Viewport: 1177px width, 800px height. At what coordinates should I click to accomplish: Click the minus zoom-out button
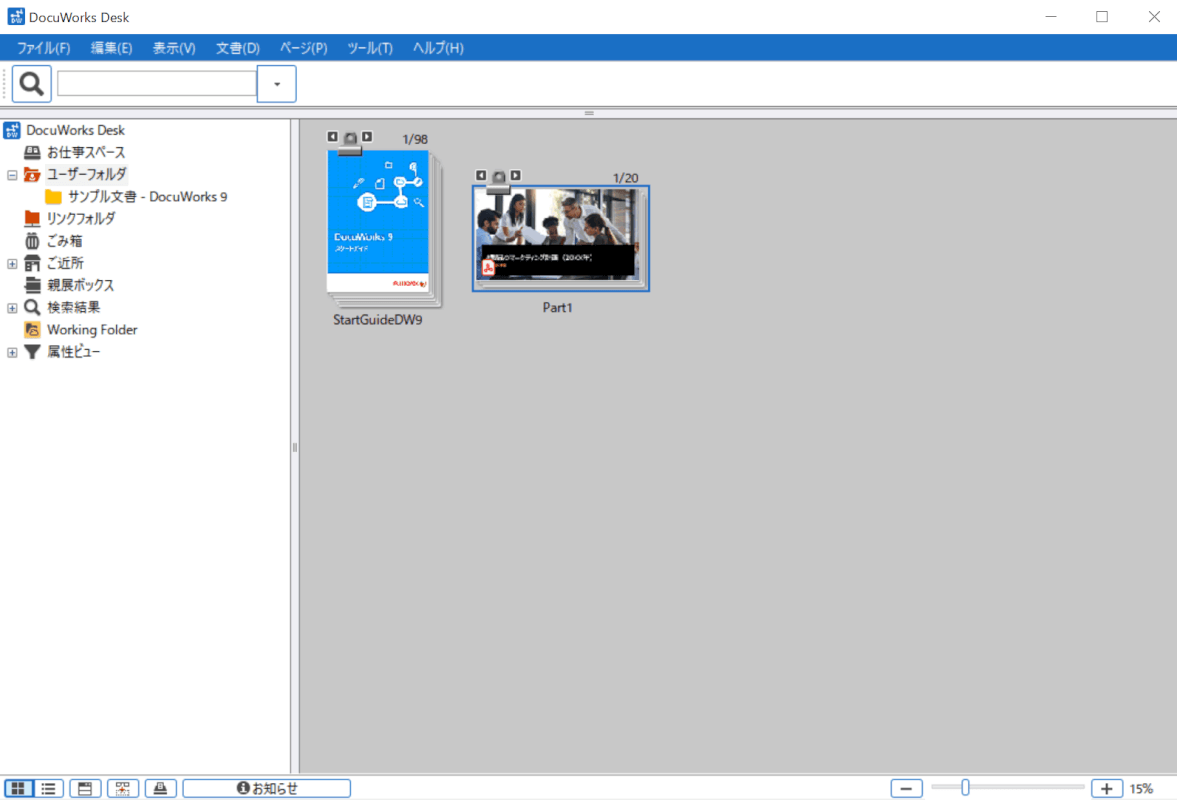point(906,788)
